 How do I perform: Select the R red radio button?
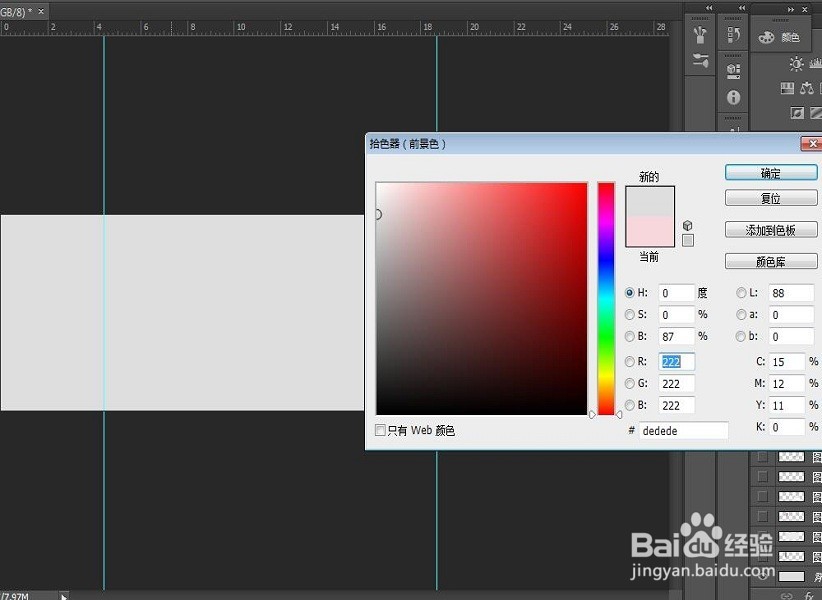click(x=630, y=362)
